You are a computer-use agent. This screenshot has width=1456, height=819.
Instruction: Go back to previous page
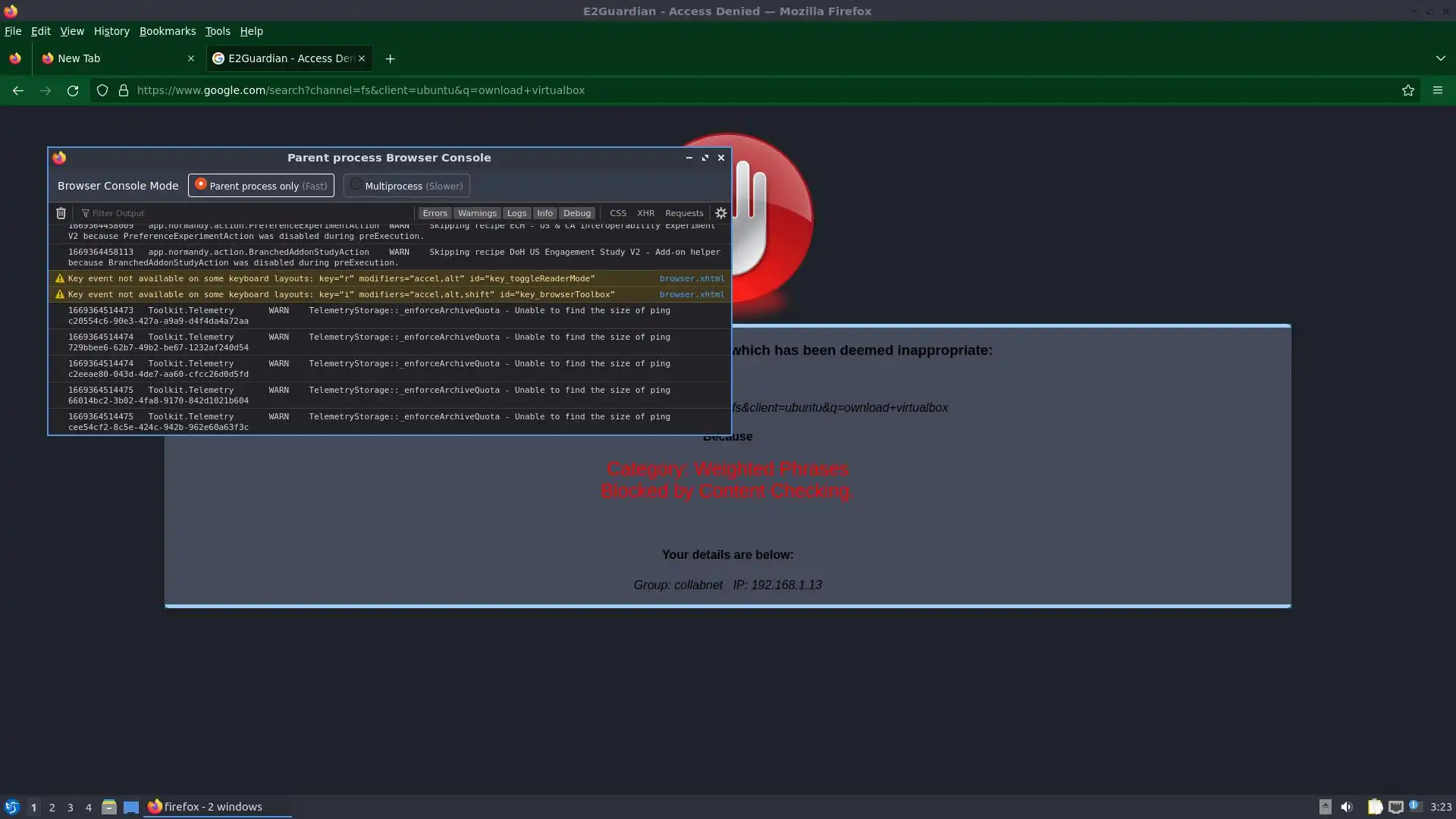click(17, 90)
